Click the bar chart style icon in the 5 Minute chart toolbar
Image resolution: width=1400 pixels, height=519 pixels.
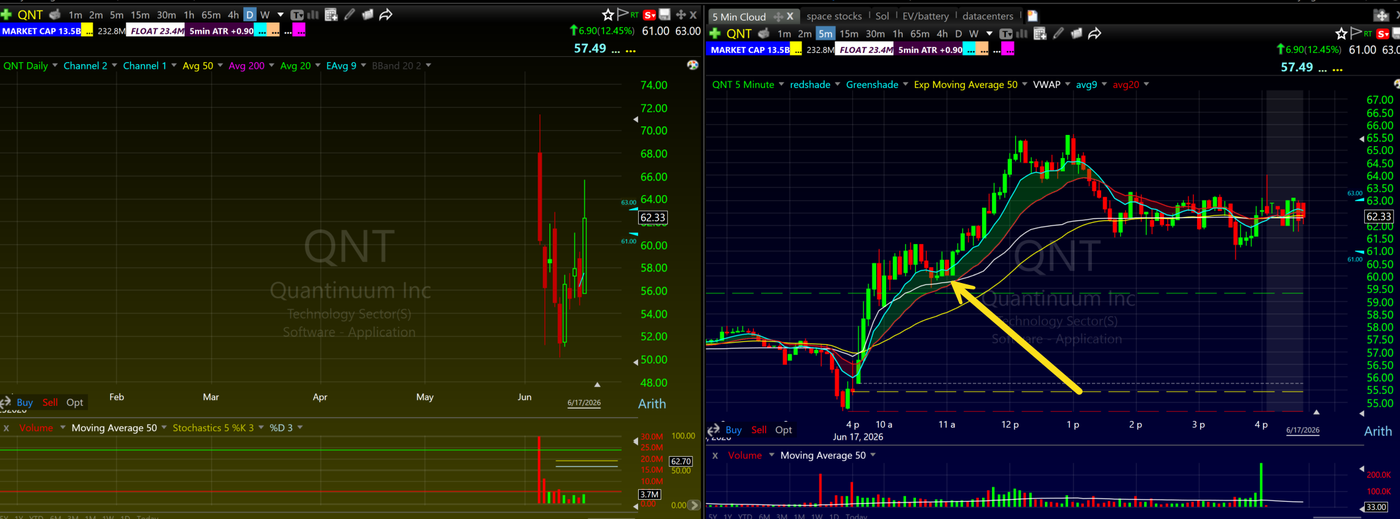(x=1021, y=33)
